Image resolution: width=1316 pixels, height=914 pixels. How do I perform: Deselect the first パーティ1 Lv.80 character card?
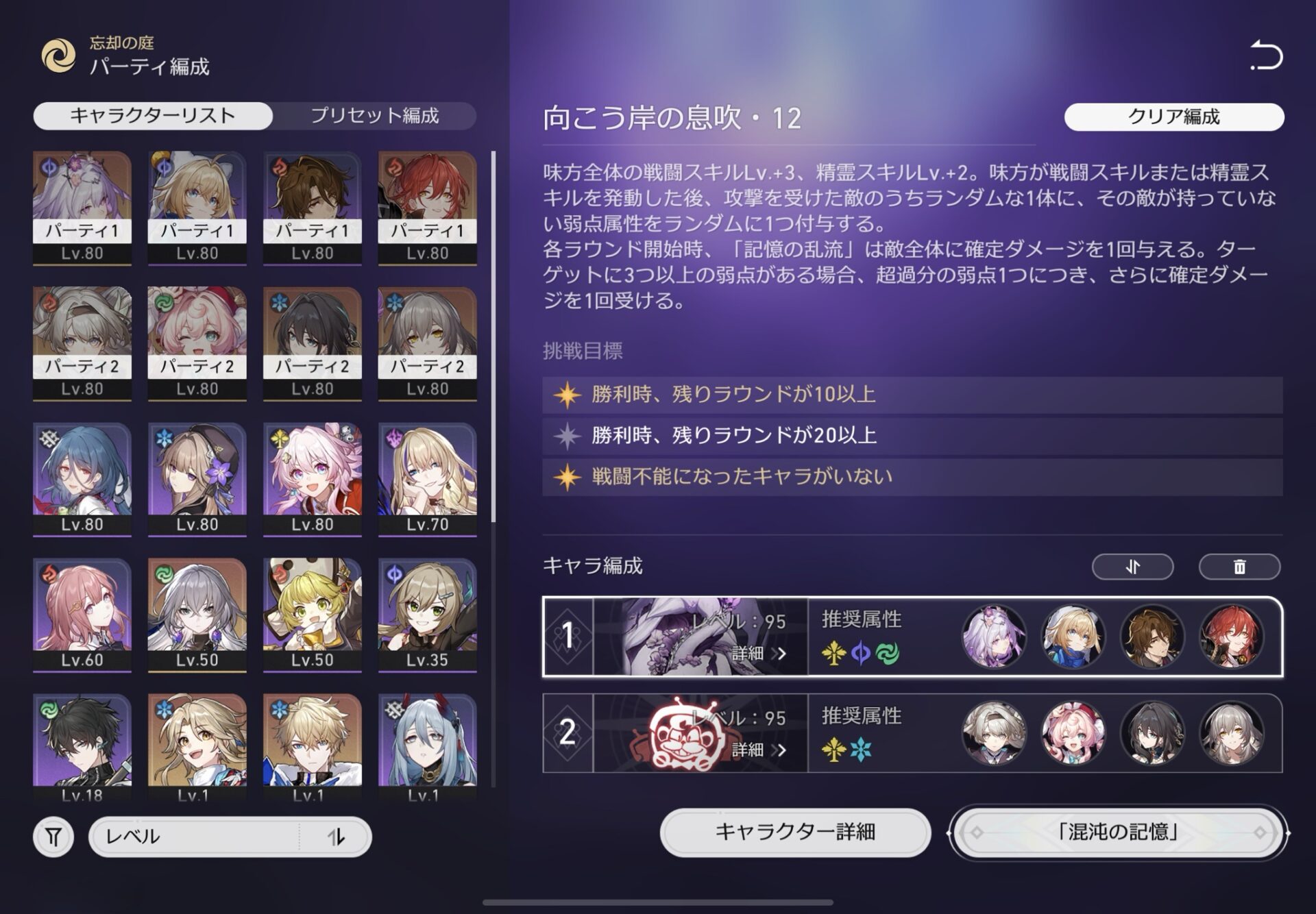click(82, 208)
